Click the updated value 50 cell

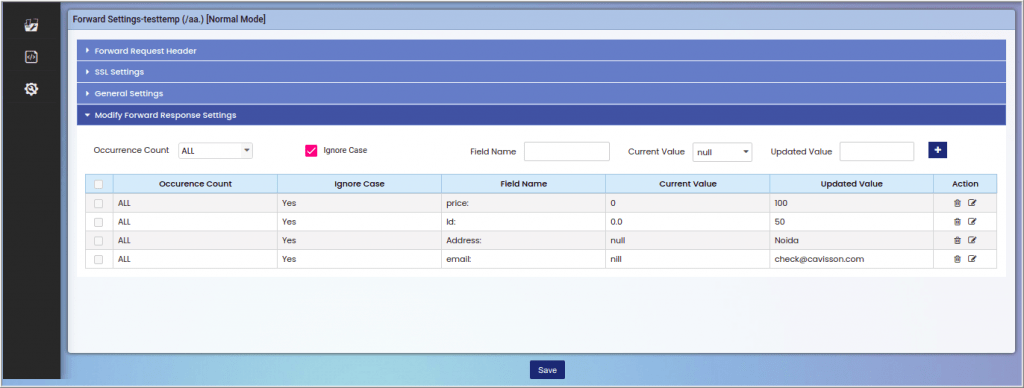click(x=852, y=222)
